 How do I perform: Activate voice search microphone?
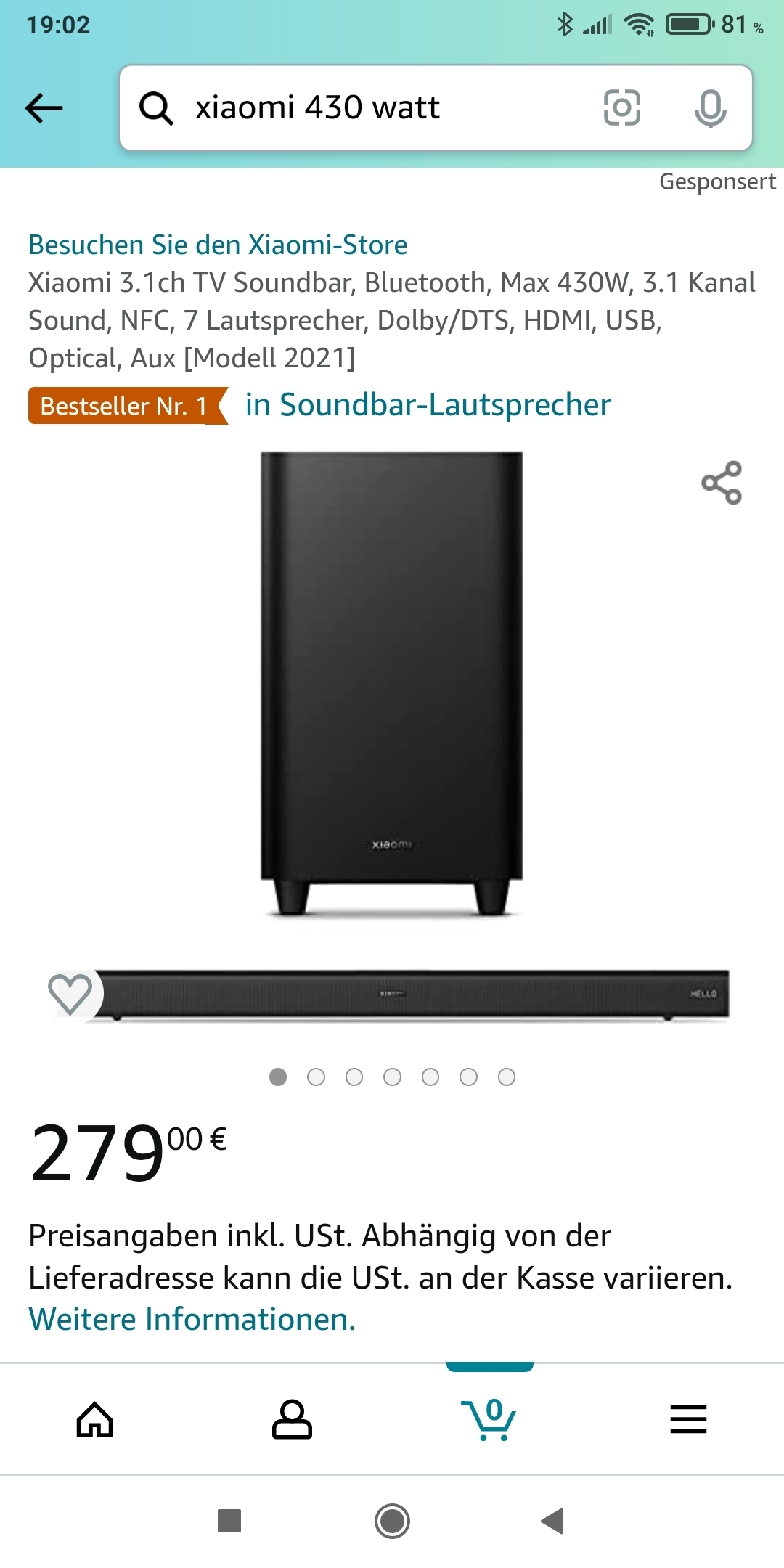[710, 108]
